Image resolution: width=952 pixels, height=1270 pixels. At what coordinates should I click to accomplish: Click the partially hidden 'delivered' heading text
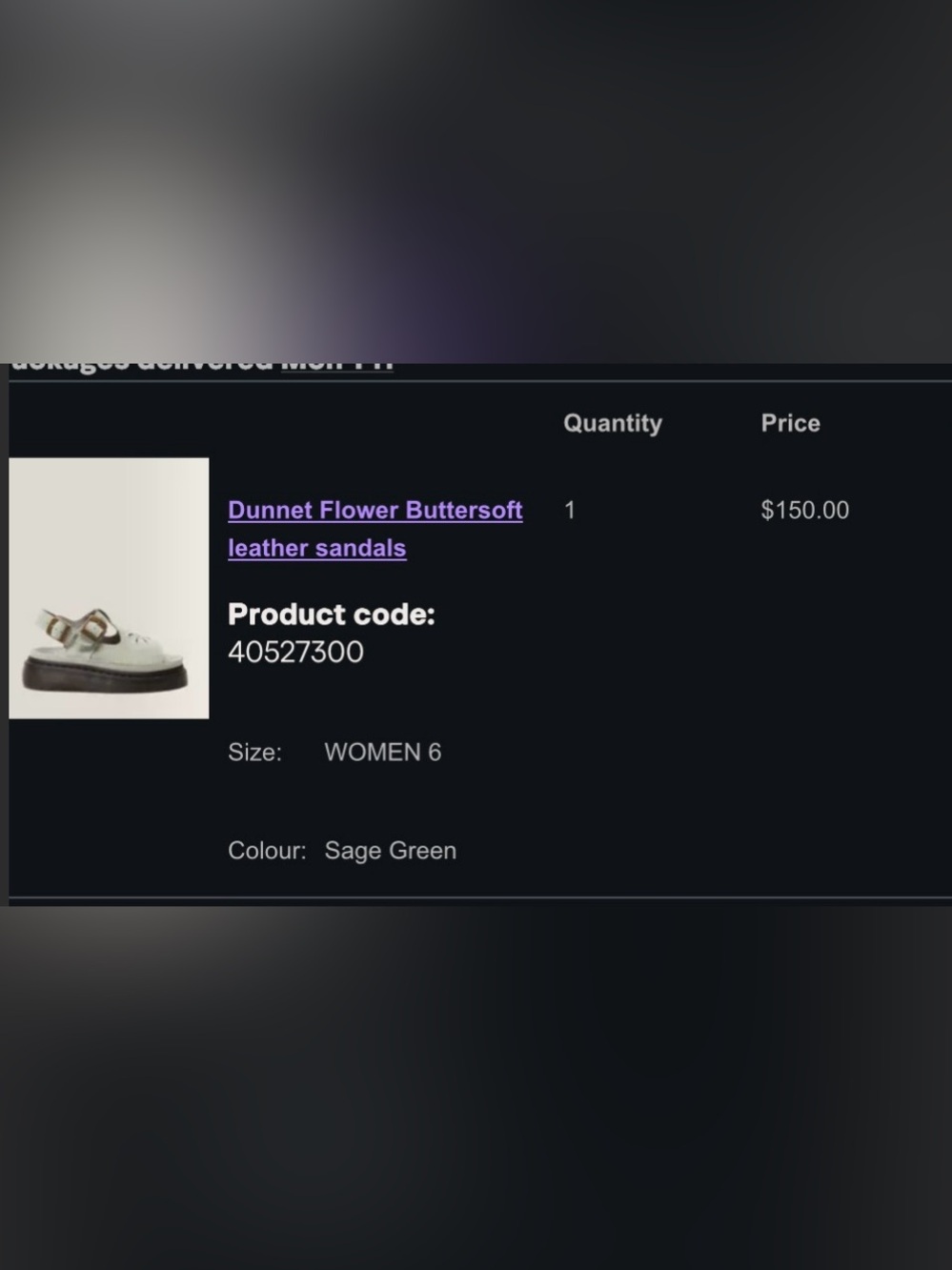(205, 366)
